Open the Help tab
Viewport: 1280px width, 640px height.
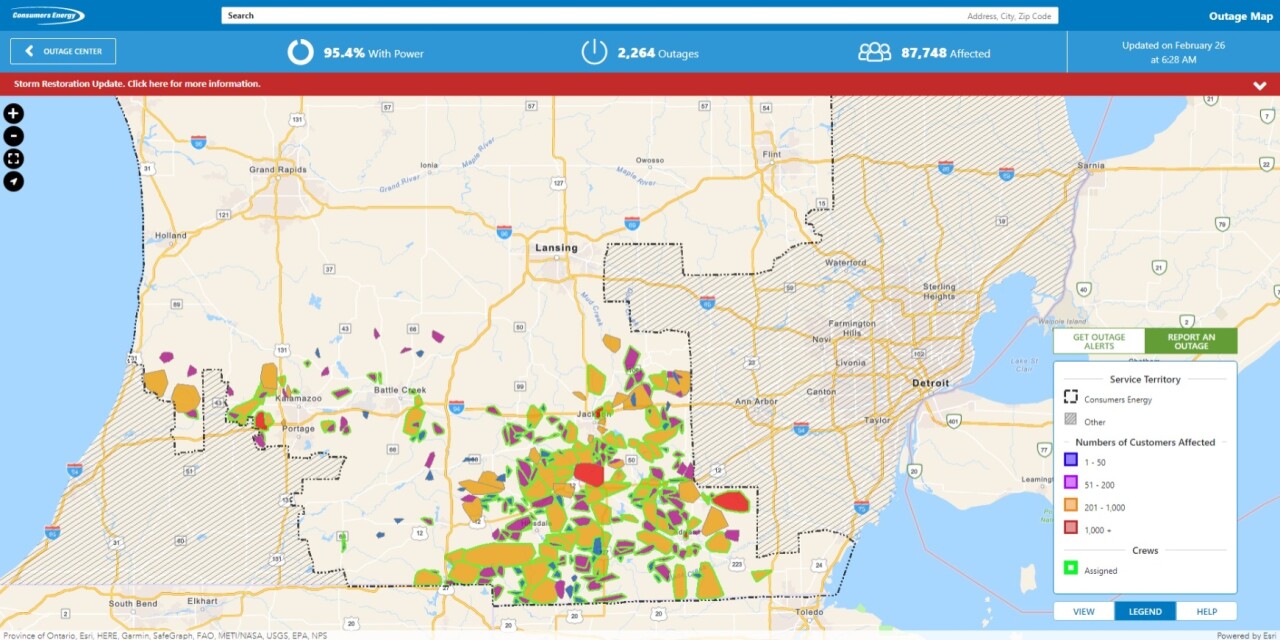coord(1206,611)
